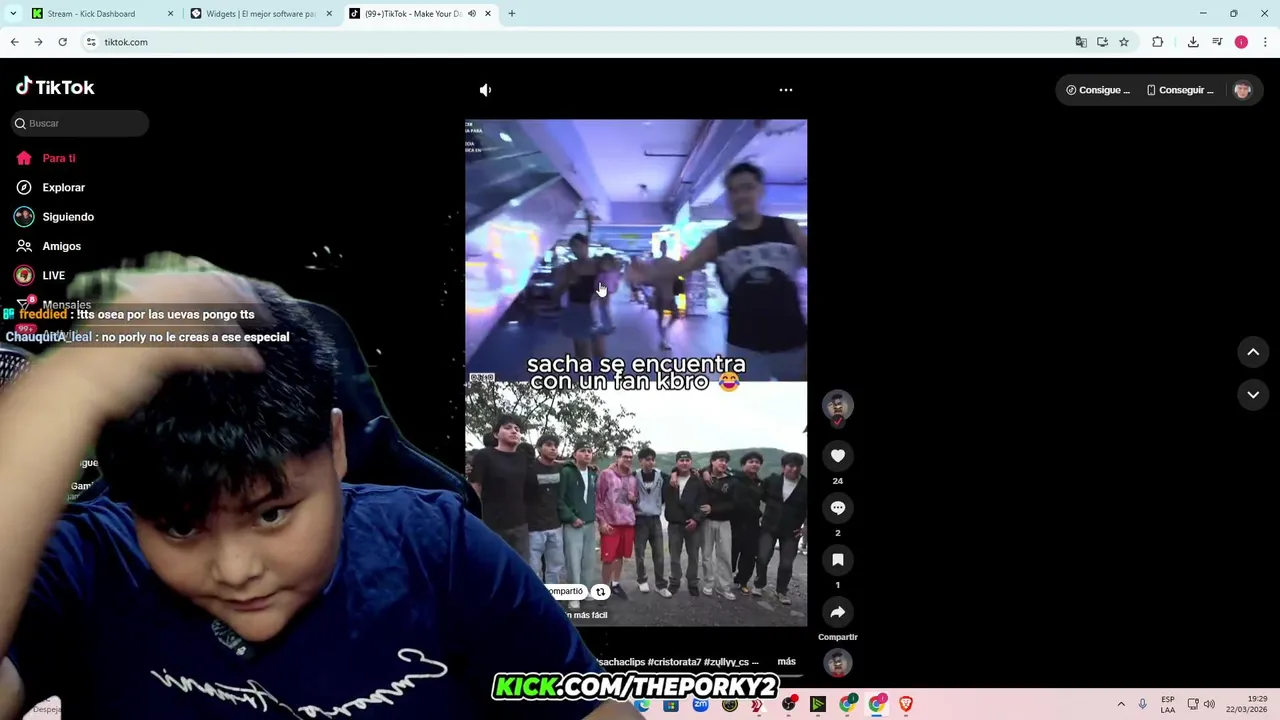This screenshot has height=720, width=1280.
Task: Go back in the browser
Action: 14,42
